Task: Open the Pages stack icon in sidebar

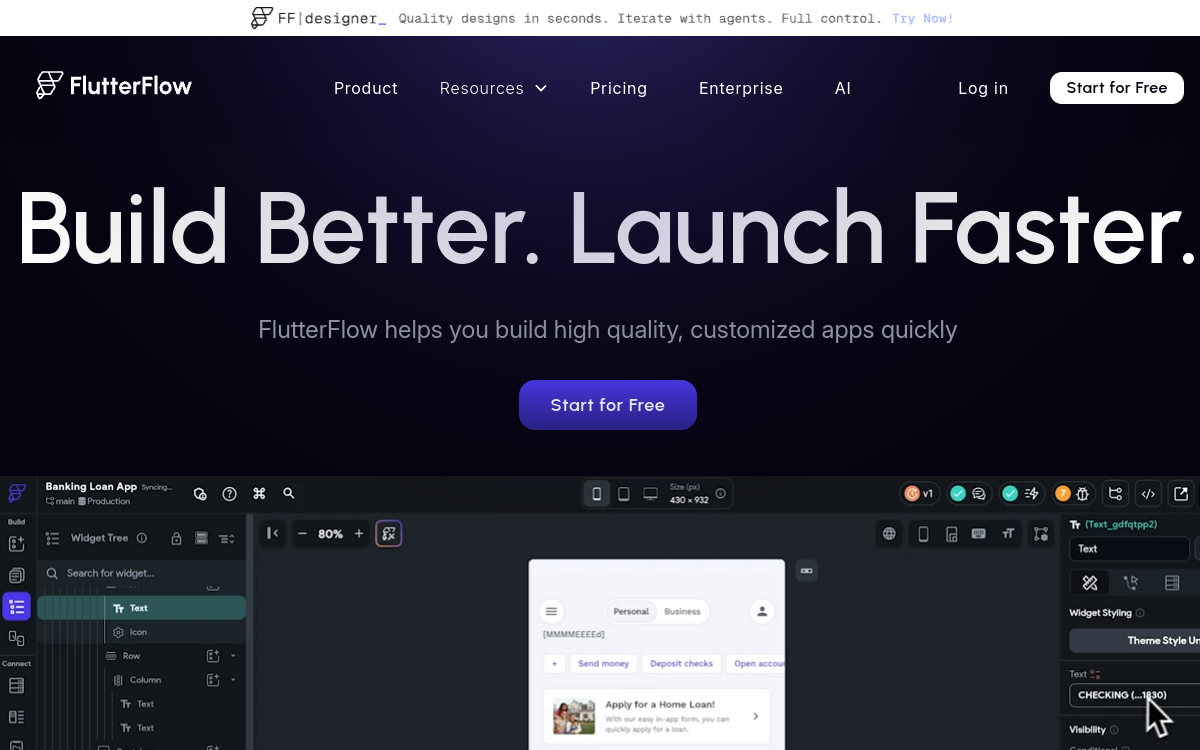Action: 16,576
